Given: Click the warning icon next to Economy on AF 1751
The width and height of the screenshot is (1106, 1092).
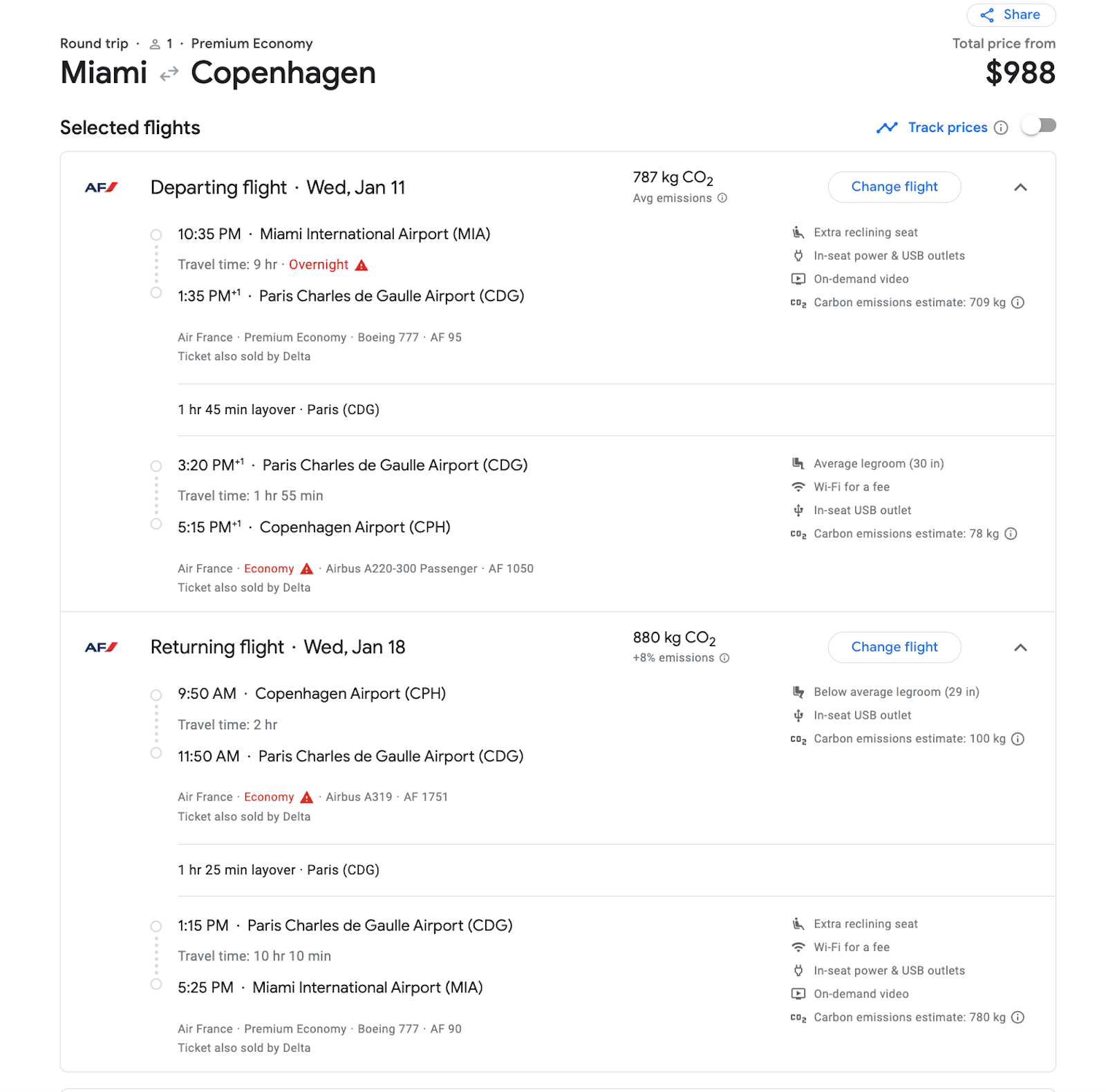Looking at the screenshot, I should point(307,797).
